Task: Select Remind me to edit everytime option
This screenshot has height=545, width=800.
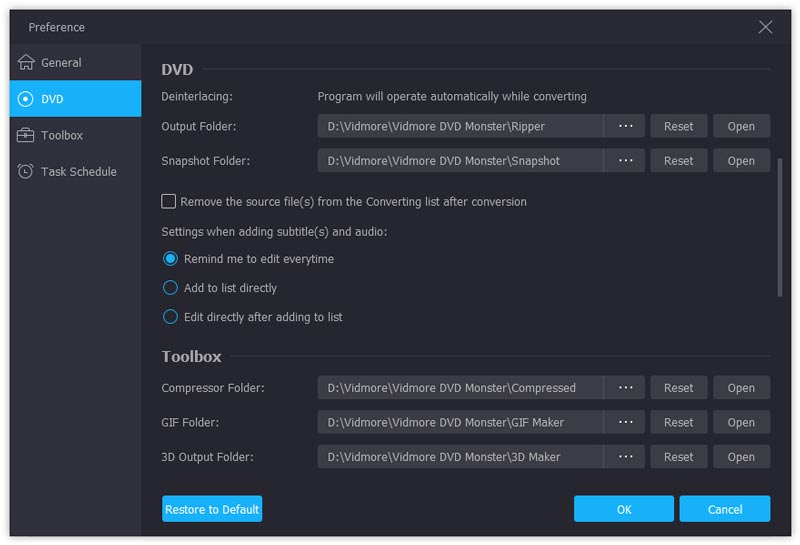Action: pyautogui.click(x=170, y=259)
